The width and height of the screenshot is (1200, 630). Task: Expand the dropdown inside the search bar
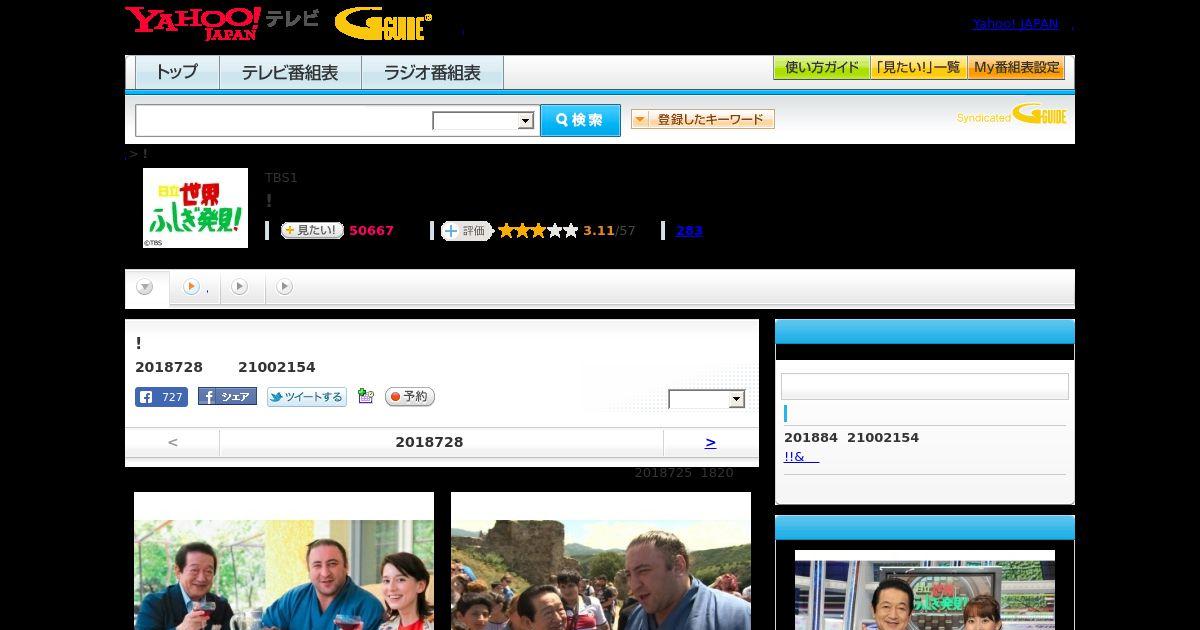pos(484,121)
